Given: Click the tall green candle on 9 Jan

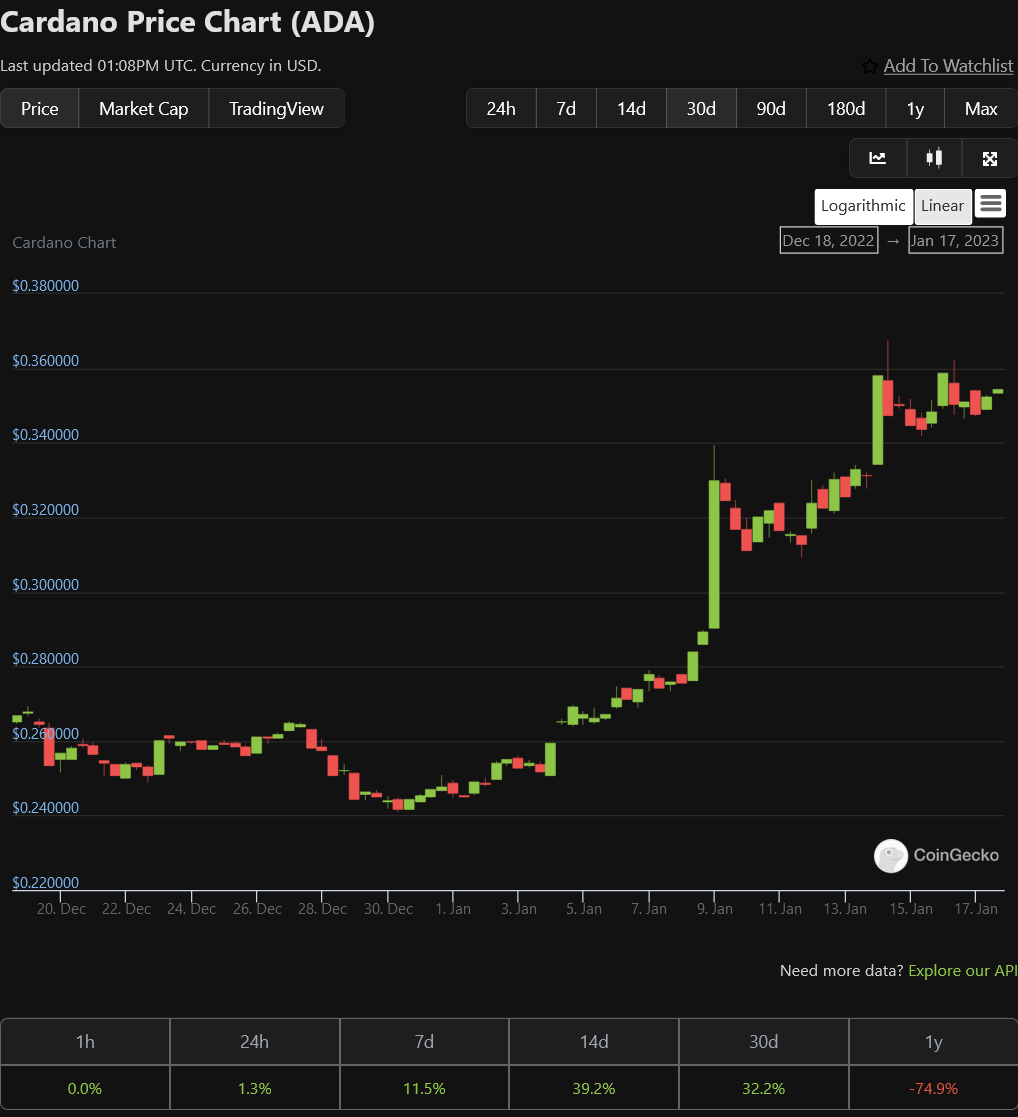Looking at the screenshot, I should coord(714,554).
